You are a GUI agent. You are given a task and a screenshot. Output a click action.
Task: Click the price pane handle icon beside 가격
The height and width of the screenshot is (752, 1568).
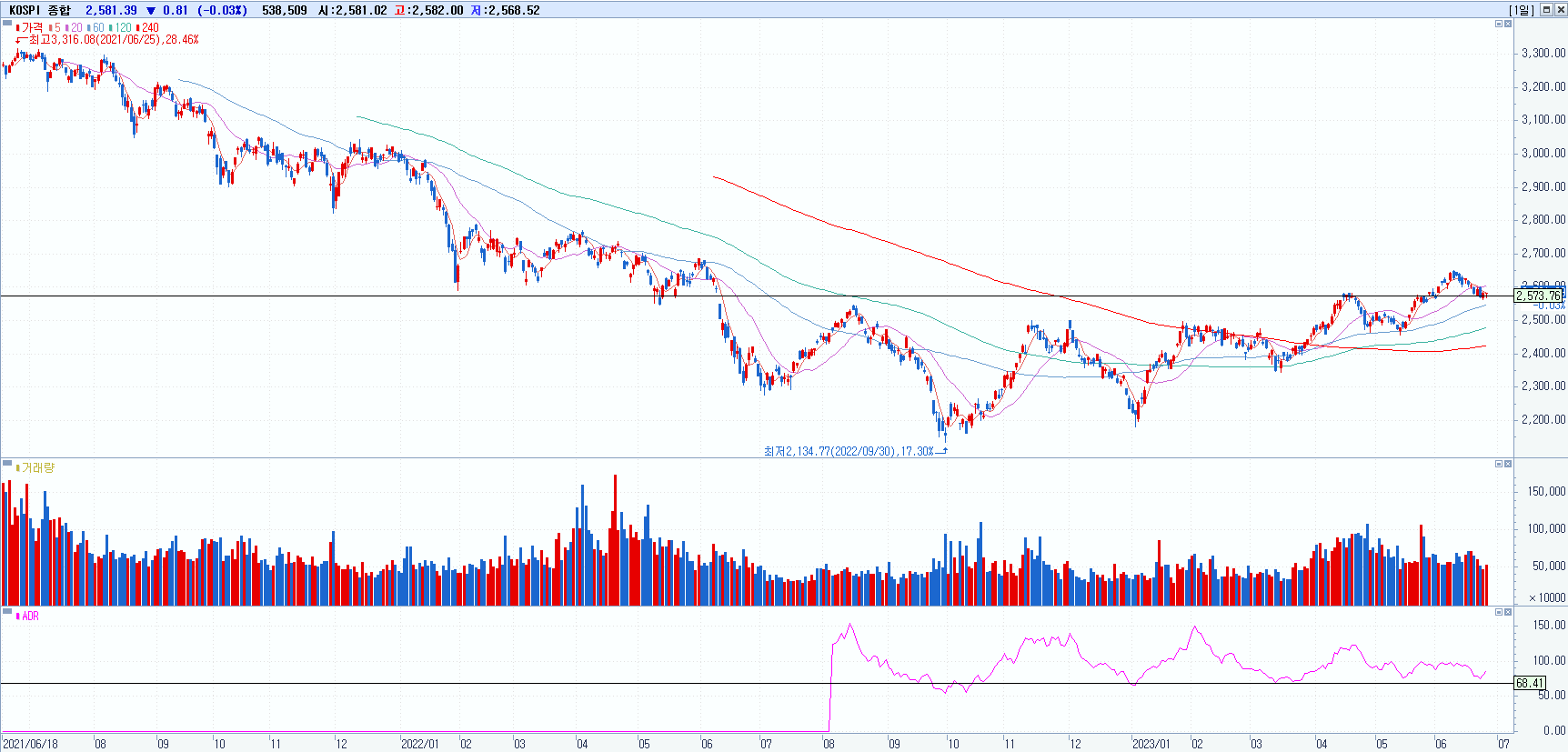pyautogui.click(x=7, y=24)
